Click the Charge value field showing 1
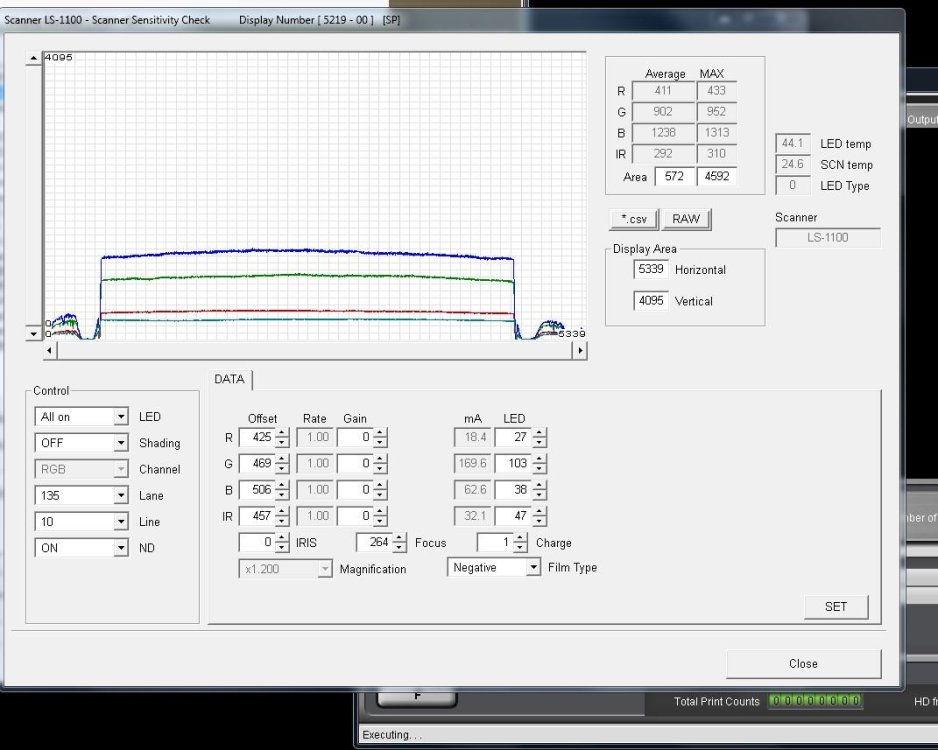 point(496,542)
